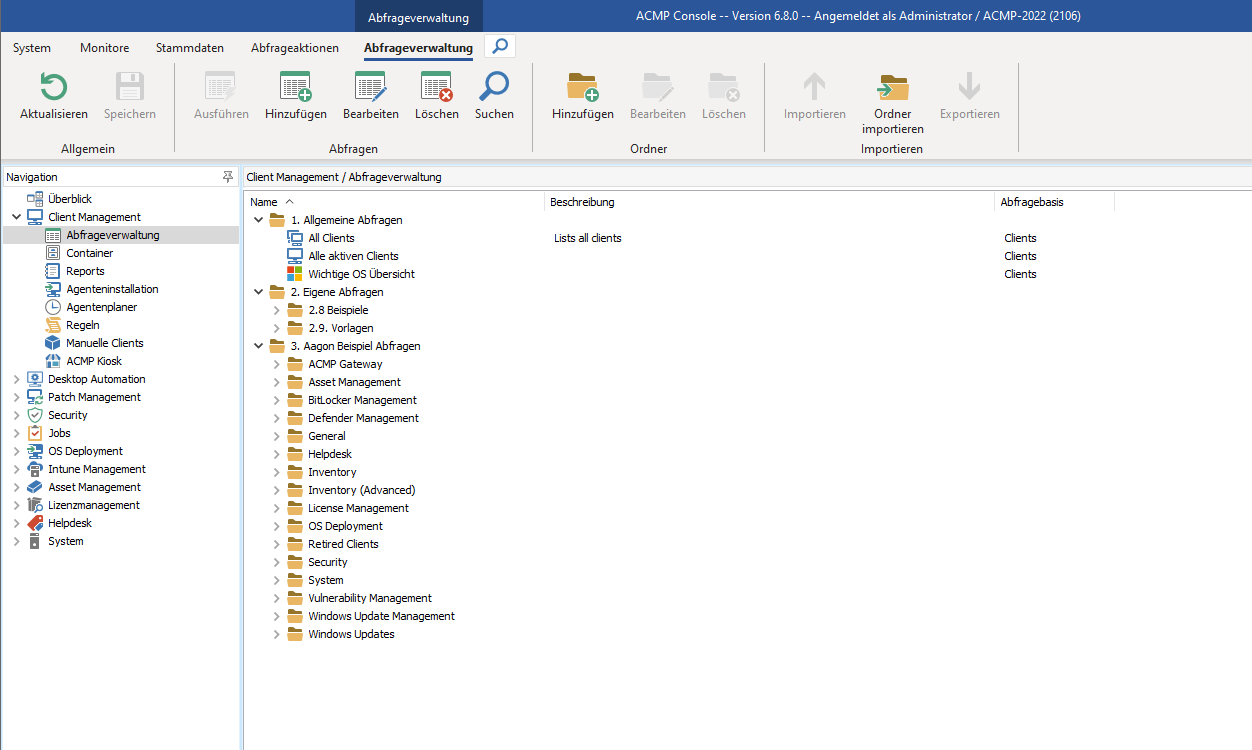Expand the ACMP Gateway folder
This screenshot has height=750, width=1252.
[277, 364]
